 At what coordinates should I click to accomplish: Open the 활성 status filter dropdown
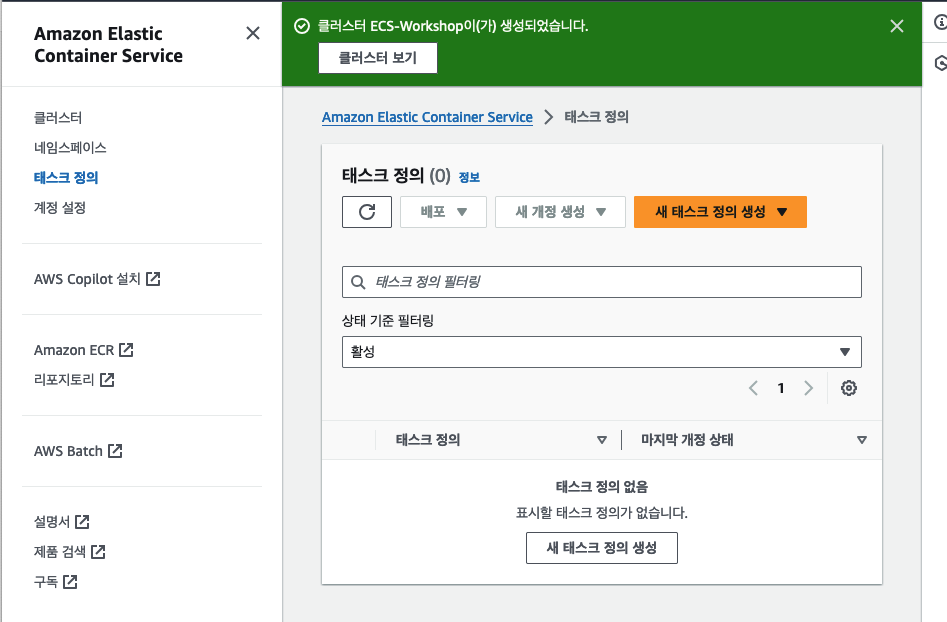(x=602, y=352)
